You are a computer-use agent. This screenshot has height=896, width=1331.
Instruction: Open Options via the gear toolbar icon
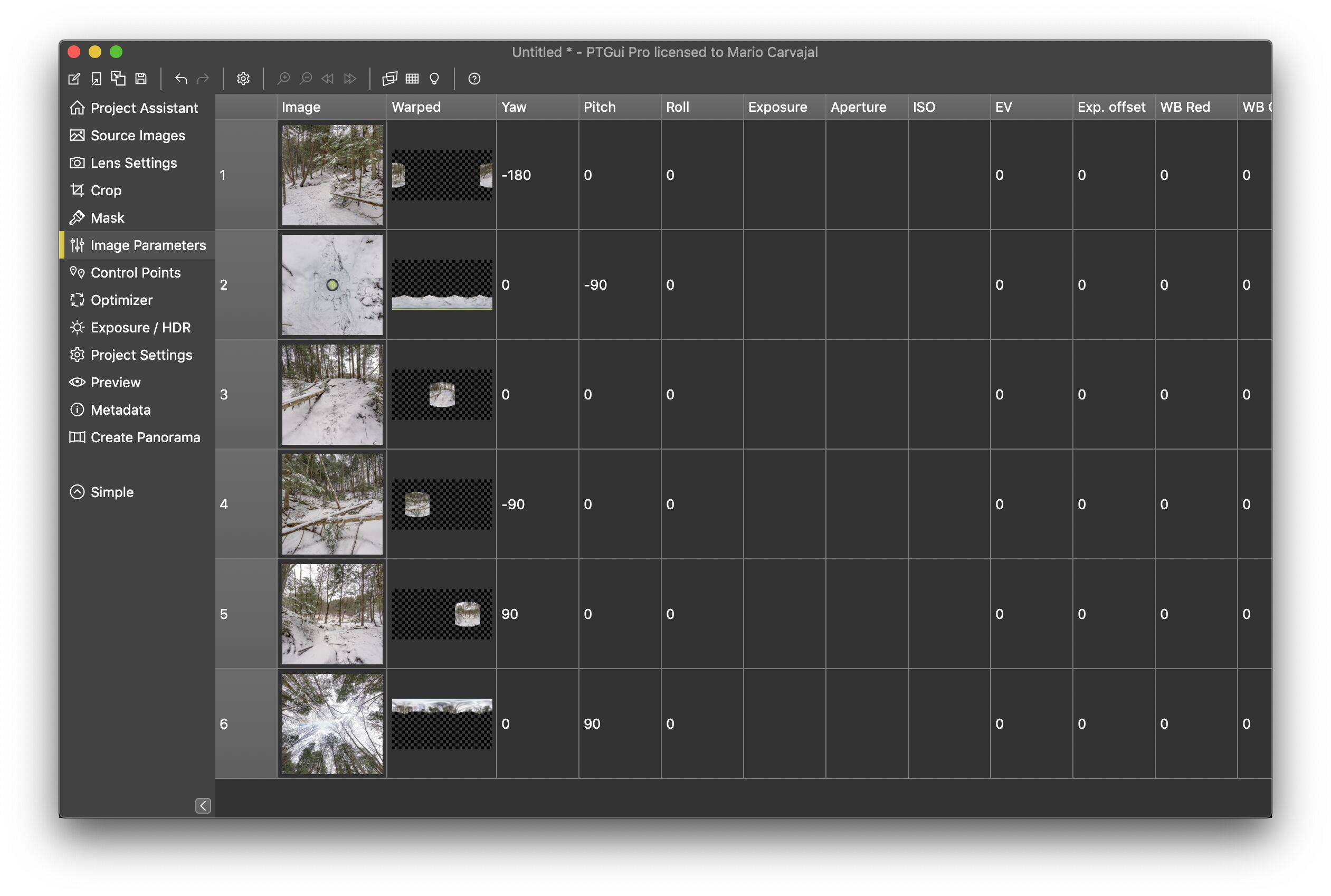pos(243,78)
